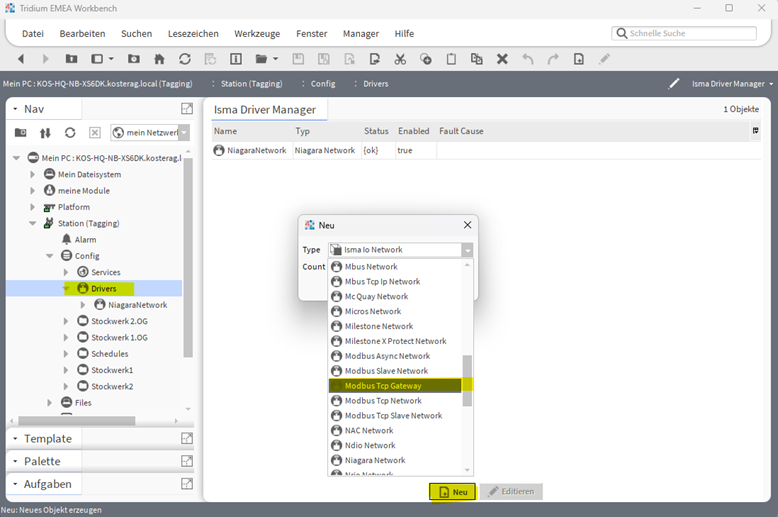Select the NiagaraNetwork row in the table
Screen dimensions: 778x517
click(486, 150)
